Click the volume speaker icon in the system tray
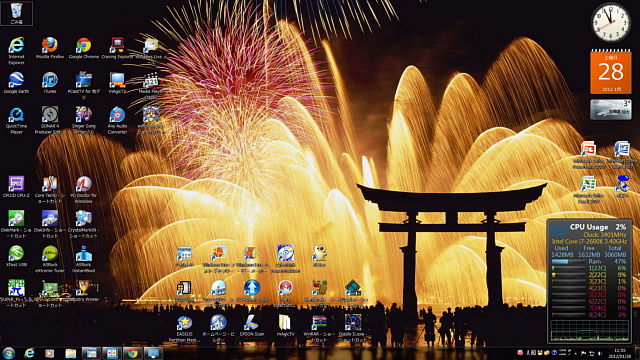 pos(600,353)
